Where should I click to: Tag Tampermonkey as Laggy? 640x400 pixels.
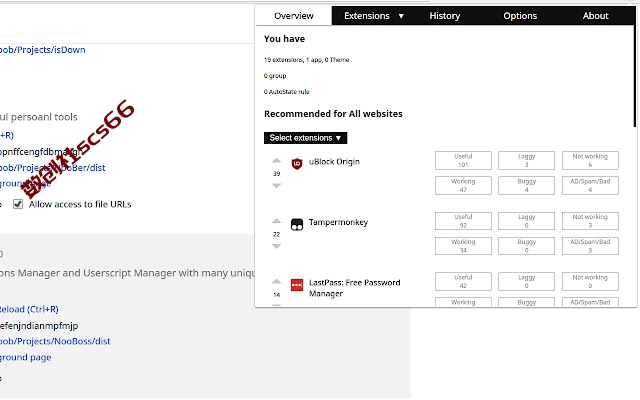(x=527, y=221)
